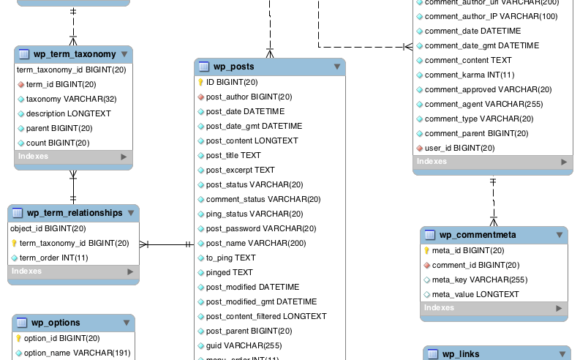The height and width of the screenshot is (360, 580).
Task: Select the post_author foreign key diamond icon
Action: pos(201,97)
